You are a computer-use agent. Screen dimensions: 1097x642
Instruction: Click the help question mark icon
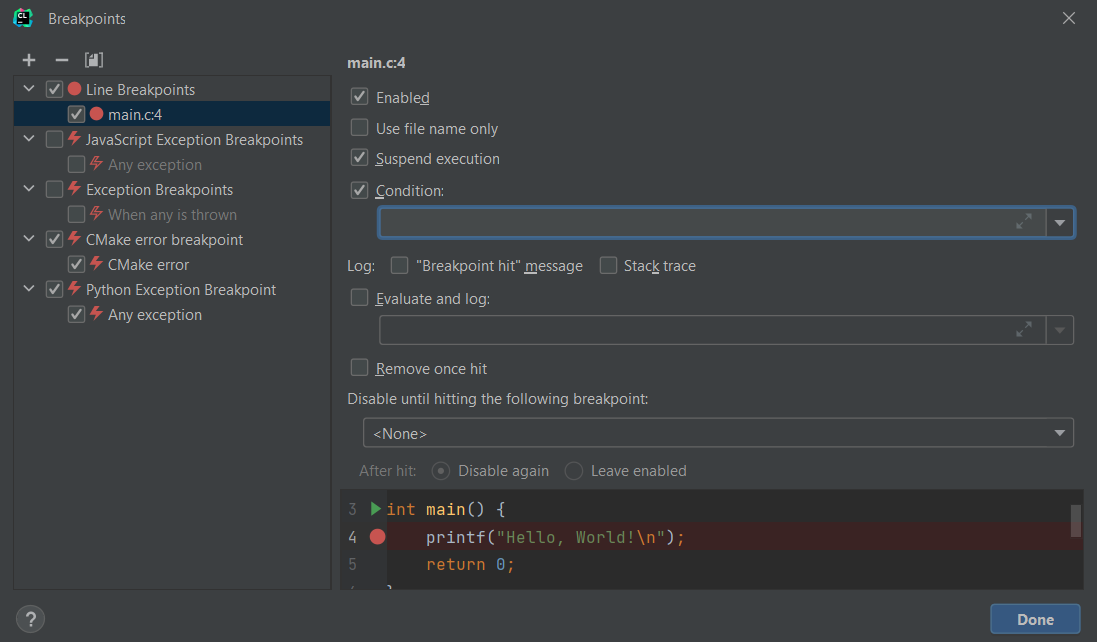tap(31, 618)
